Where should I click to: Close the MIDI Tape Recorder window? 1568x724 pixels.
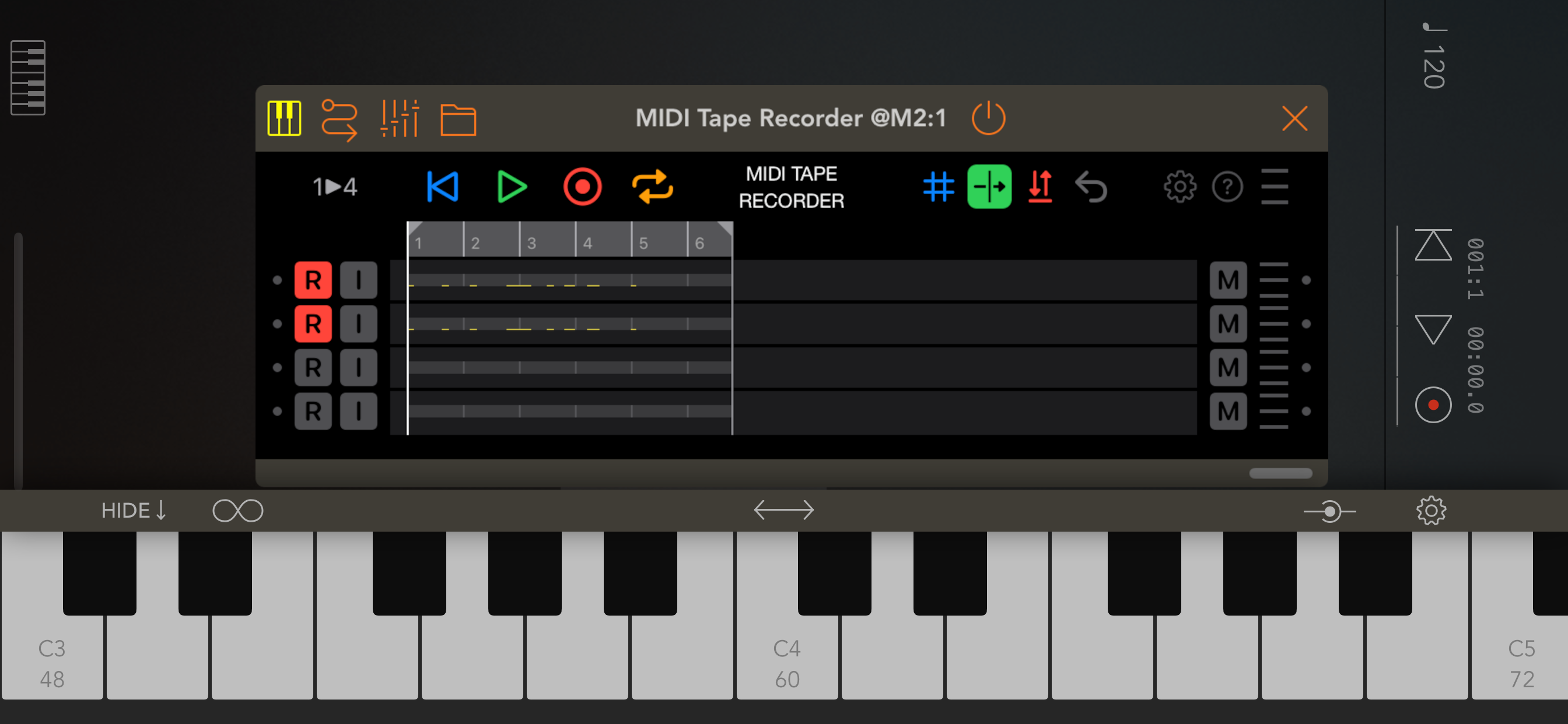(1294, 118)
